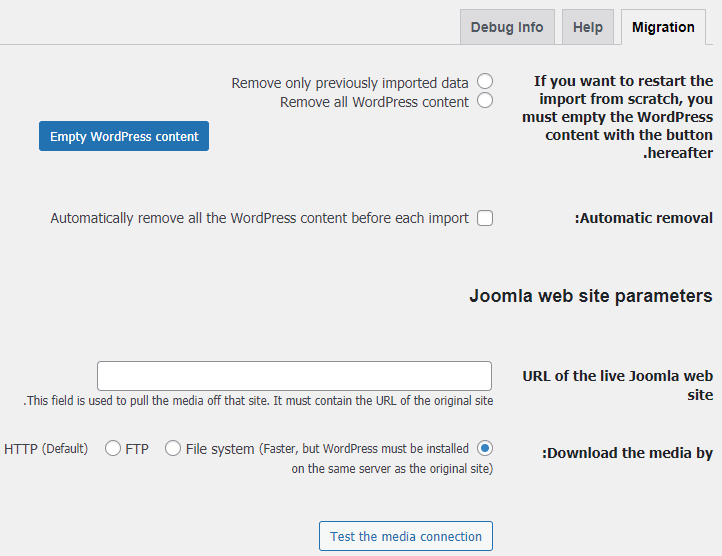Image resolution: width=722 pixels, height=556 pixels.
Task: Select the Migration tab
Action: coord(663,27)
